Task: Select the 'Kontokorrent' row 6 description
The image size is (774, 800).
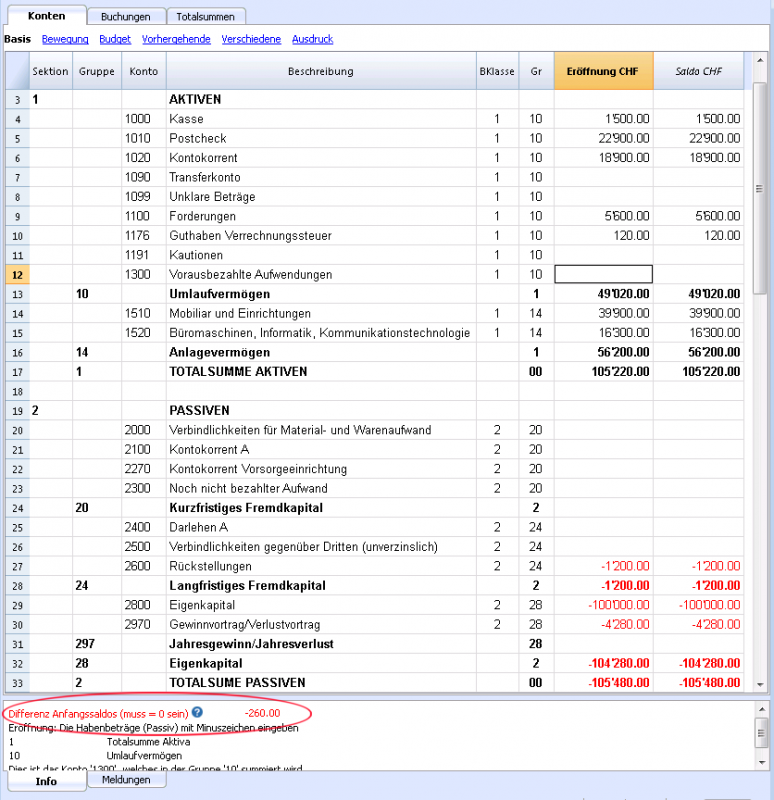Action: point(321,158)
